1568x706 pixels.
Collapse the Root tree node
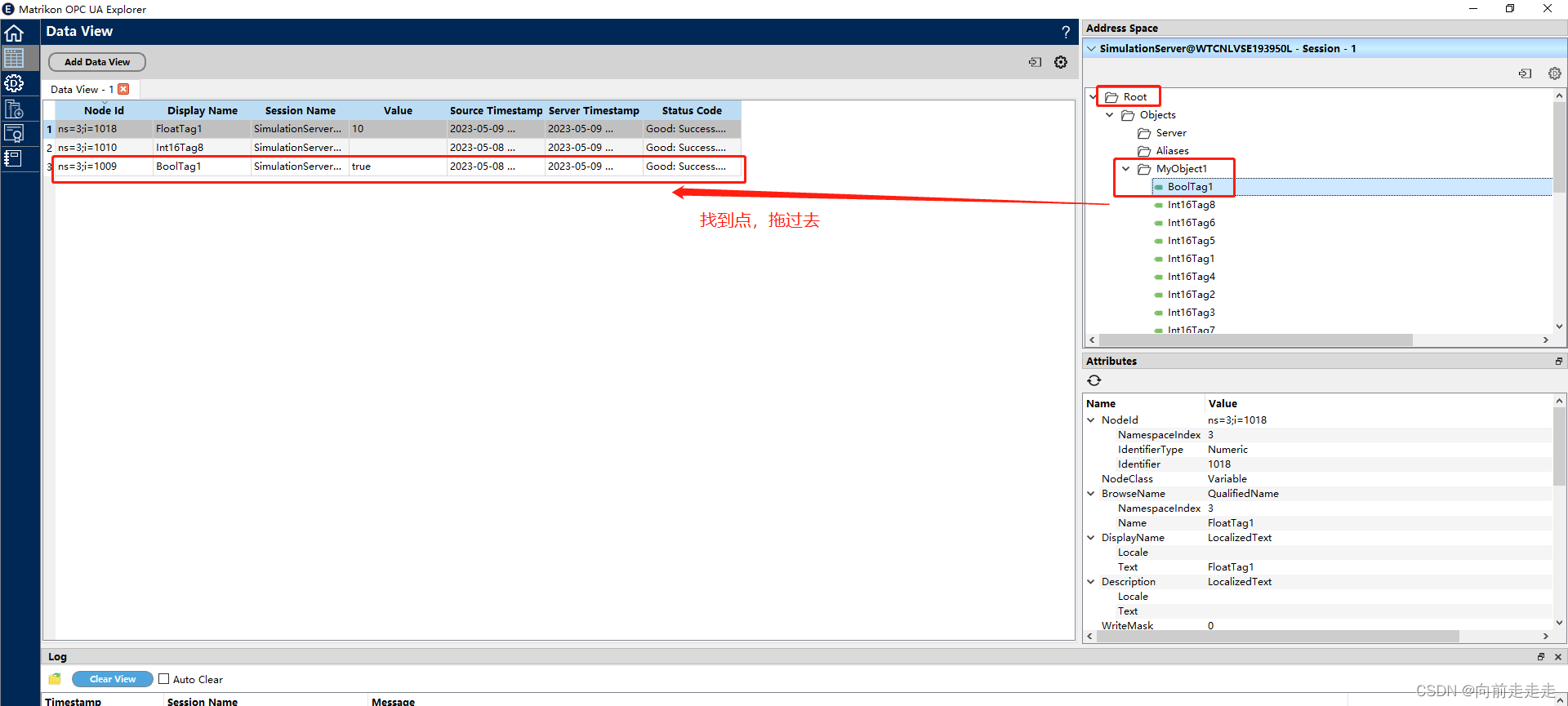pos(1094,96)
